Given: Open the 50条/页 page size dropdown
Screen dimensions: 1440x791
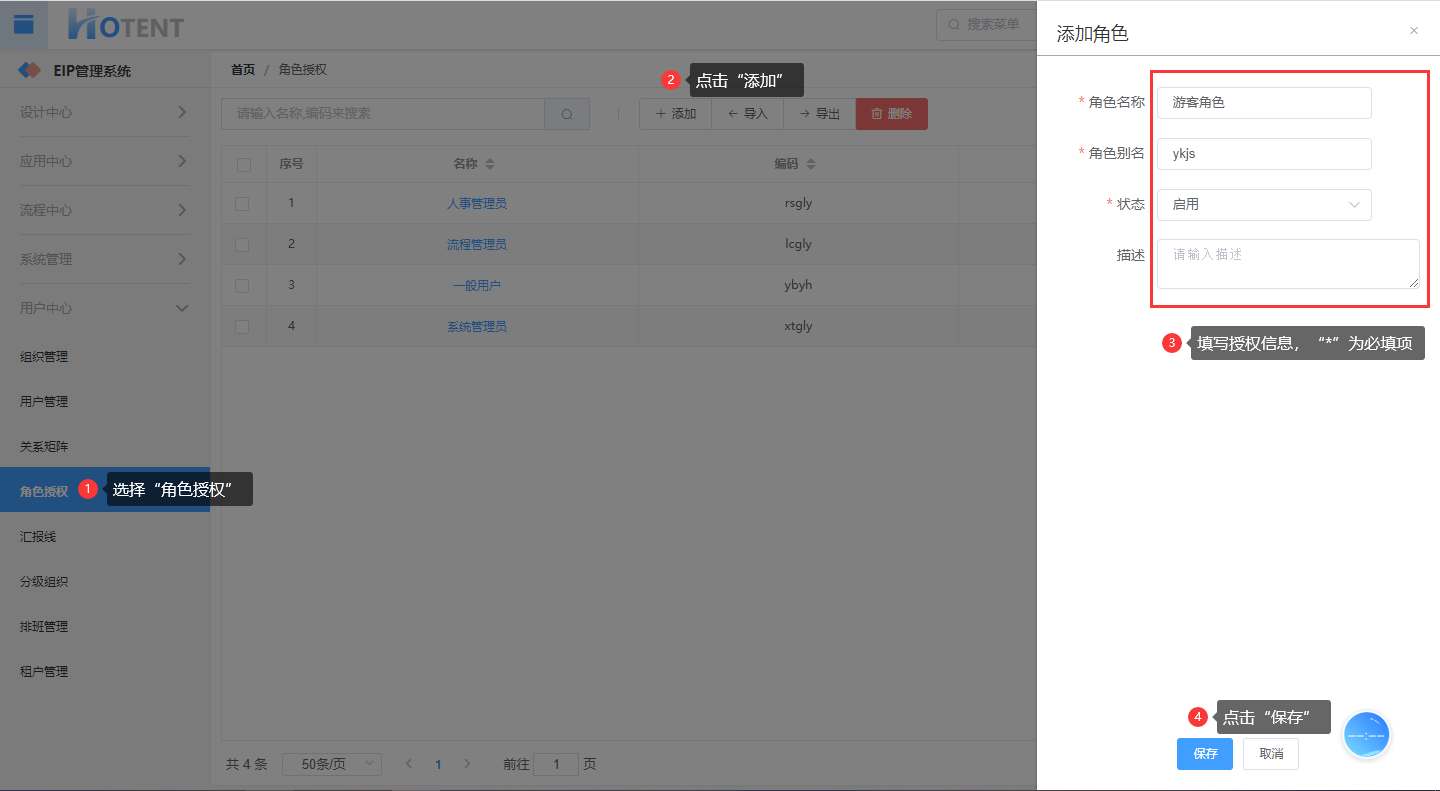Looking at the screenshot, I should (x=332, y=764).
